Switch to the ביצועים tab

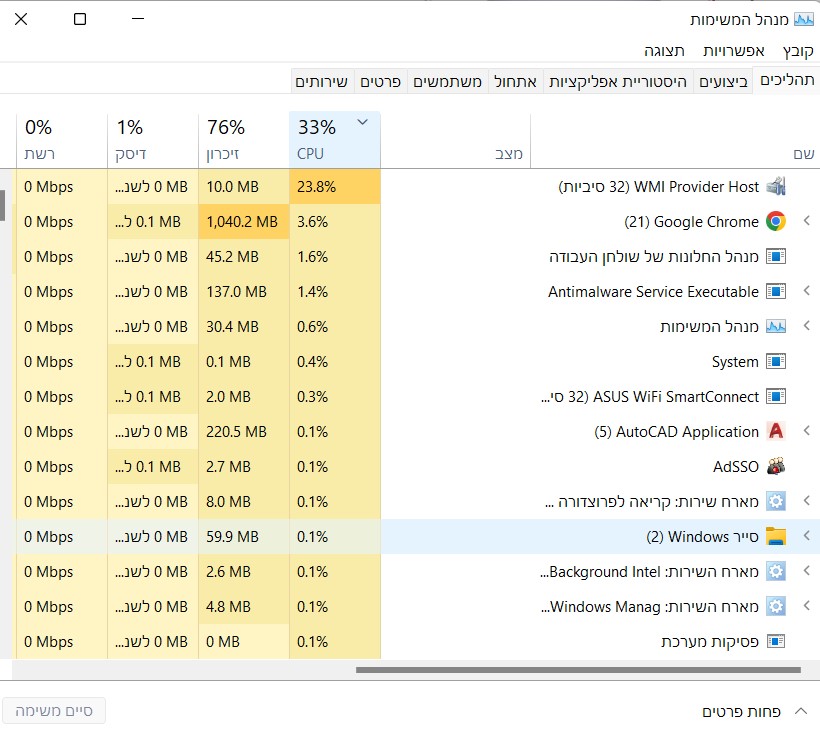point(723,82)
